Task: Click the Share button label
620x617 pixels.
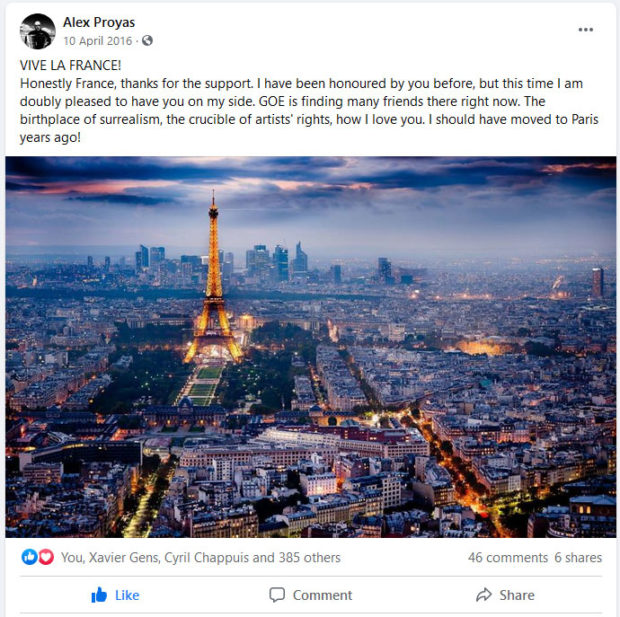Action: (517, 595)
